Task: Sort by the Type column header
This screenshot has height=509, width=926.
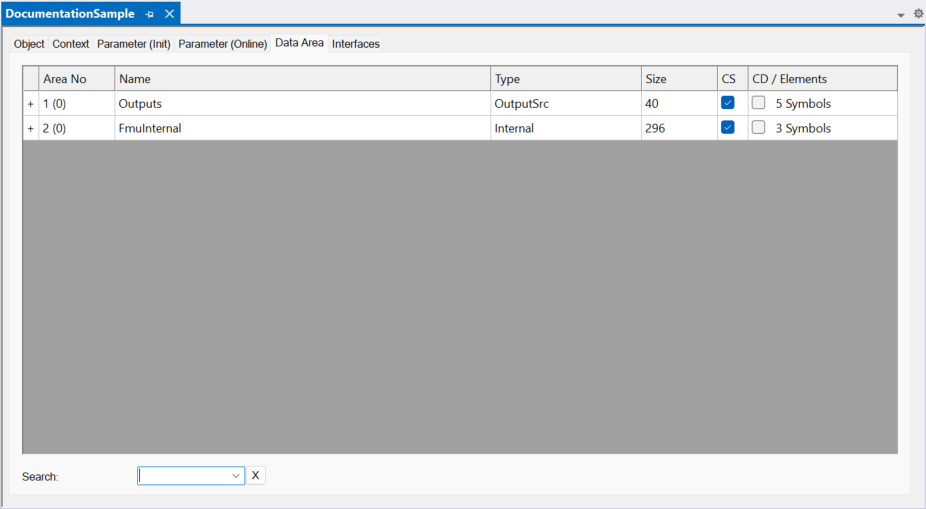Action: pos(566,79)
